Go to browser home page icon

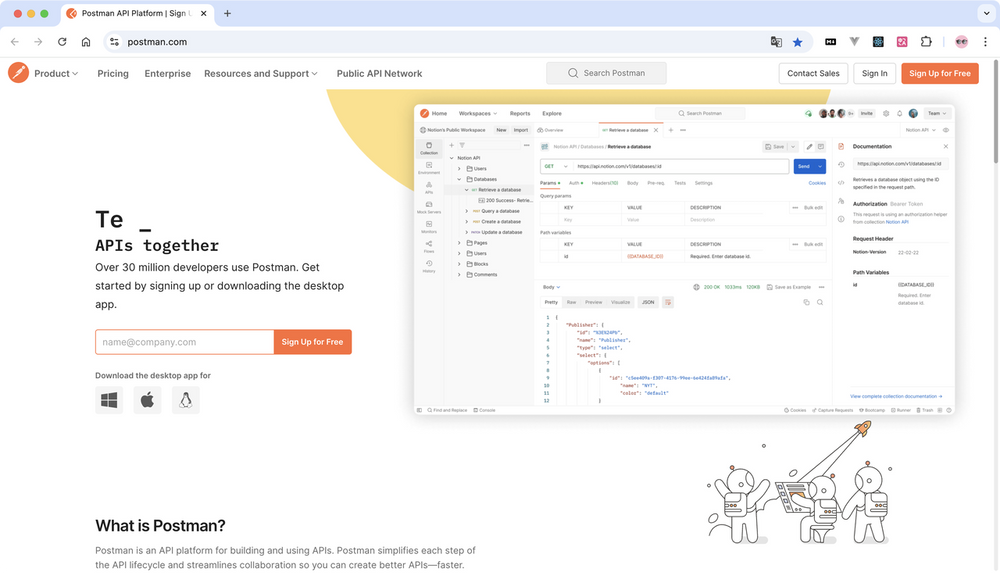click(x=86, y=42)
